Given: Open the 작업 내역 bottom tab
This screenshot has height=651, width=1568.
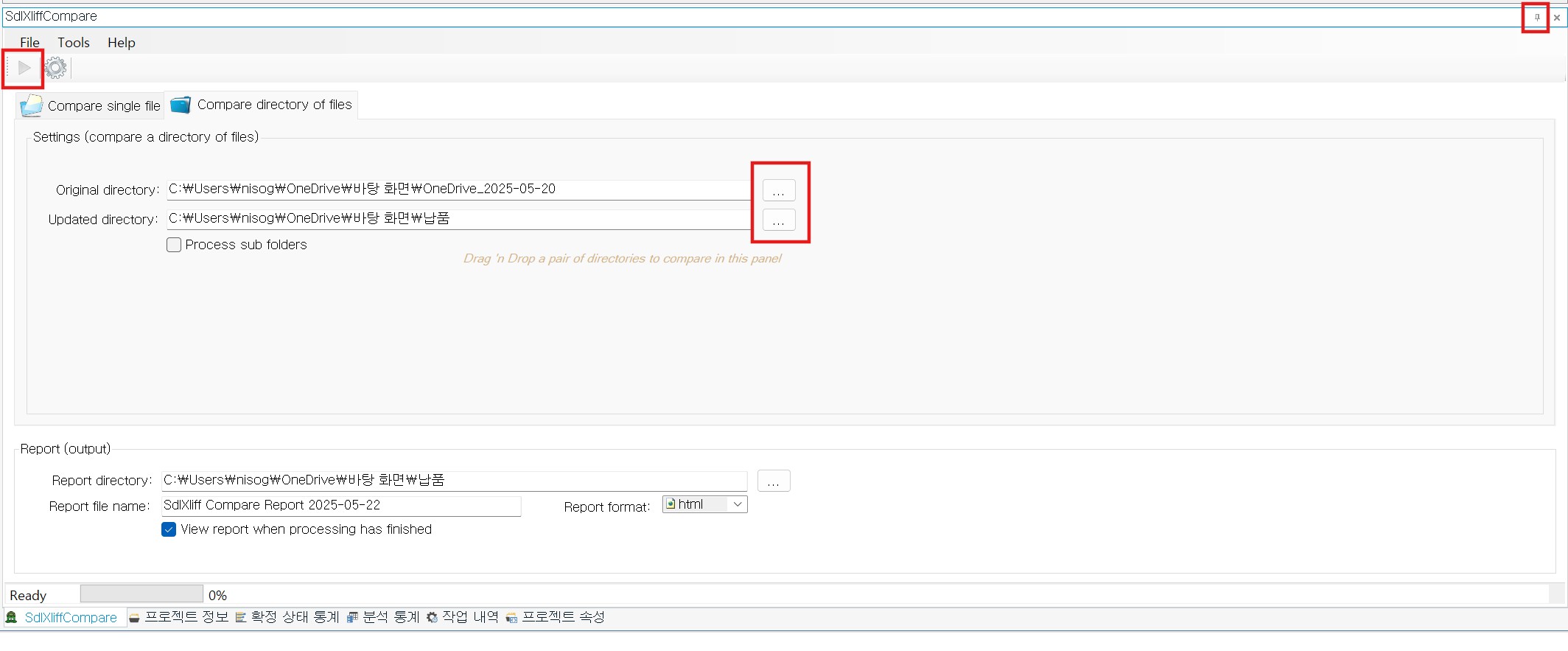Looking at the screenshot, I should point(463,617).
